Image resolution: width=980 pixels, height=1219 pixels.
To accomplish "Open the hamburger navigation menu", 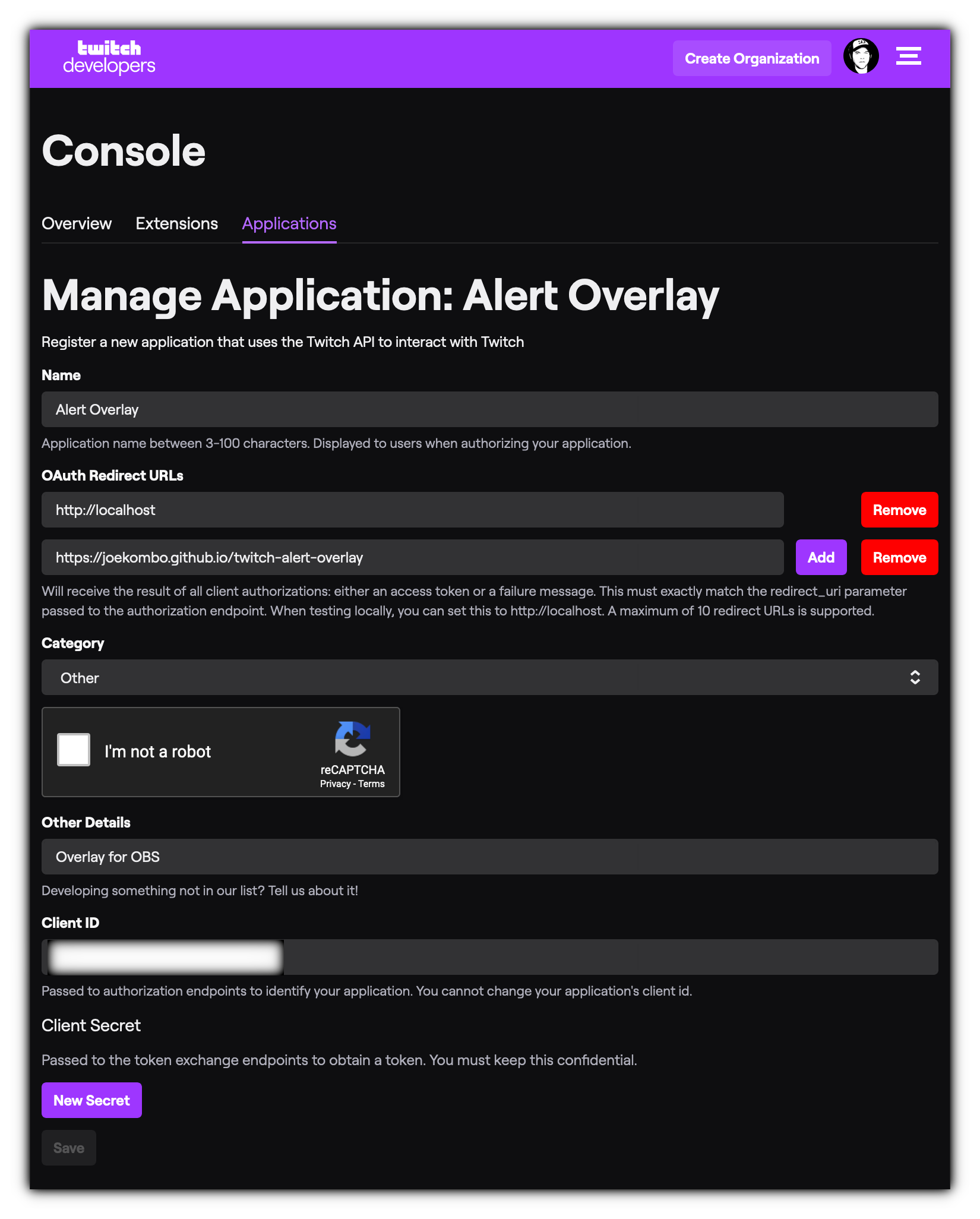I will click(x=908, y=56).
